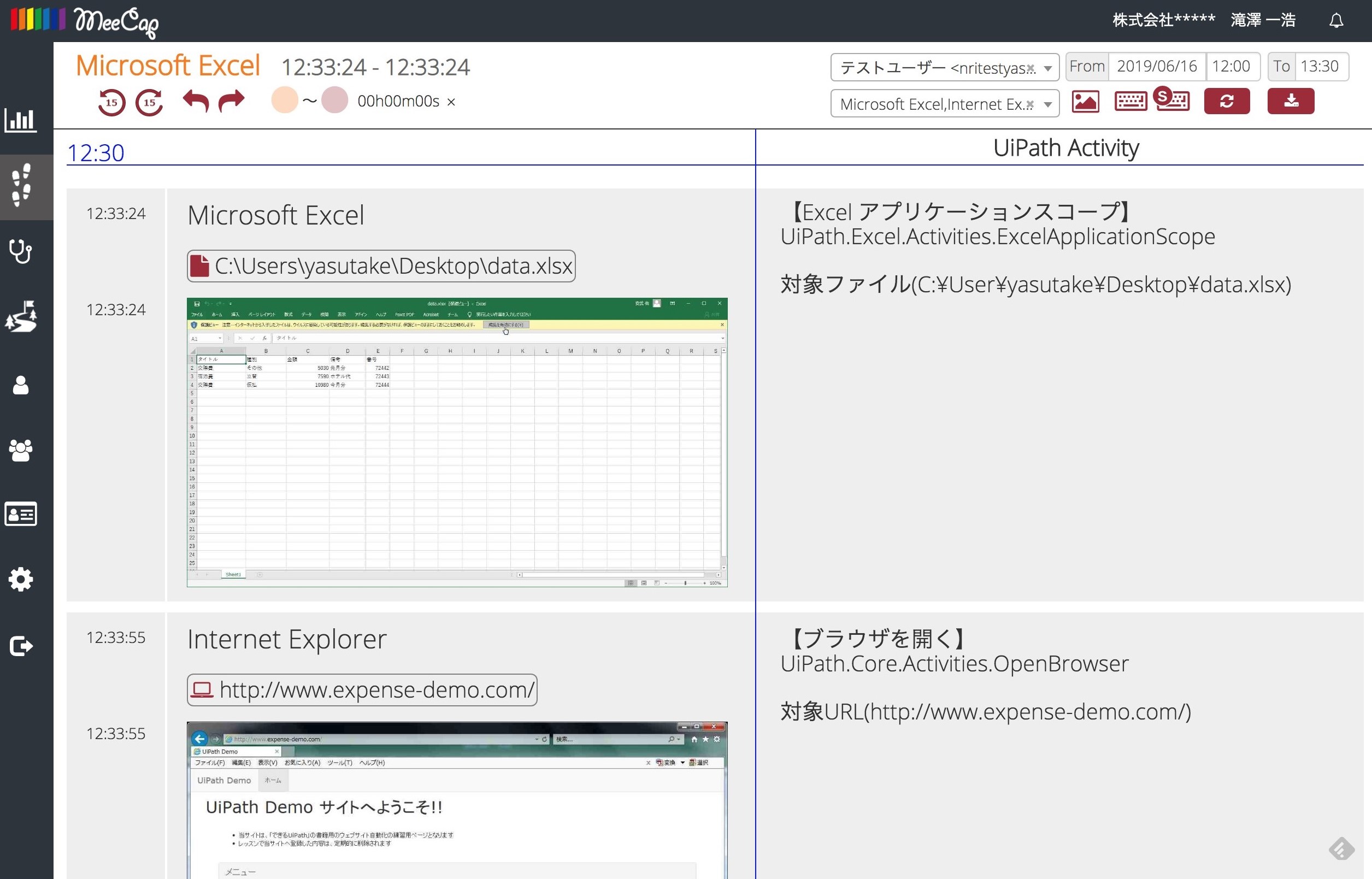Click the red download button

(1291, 101)
